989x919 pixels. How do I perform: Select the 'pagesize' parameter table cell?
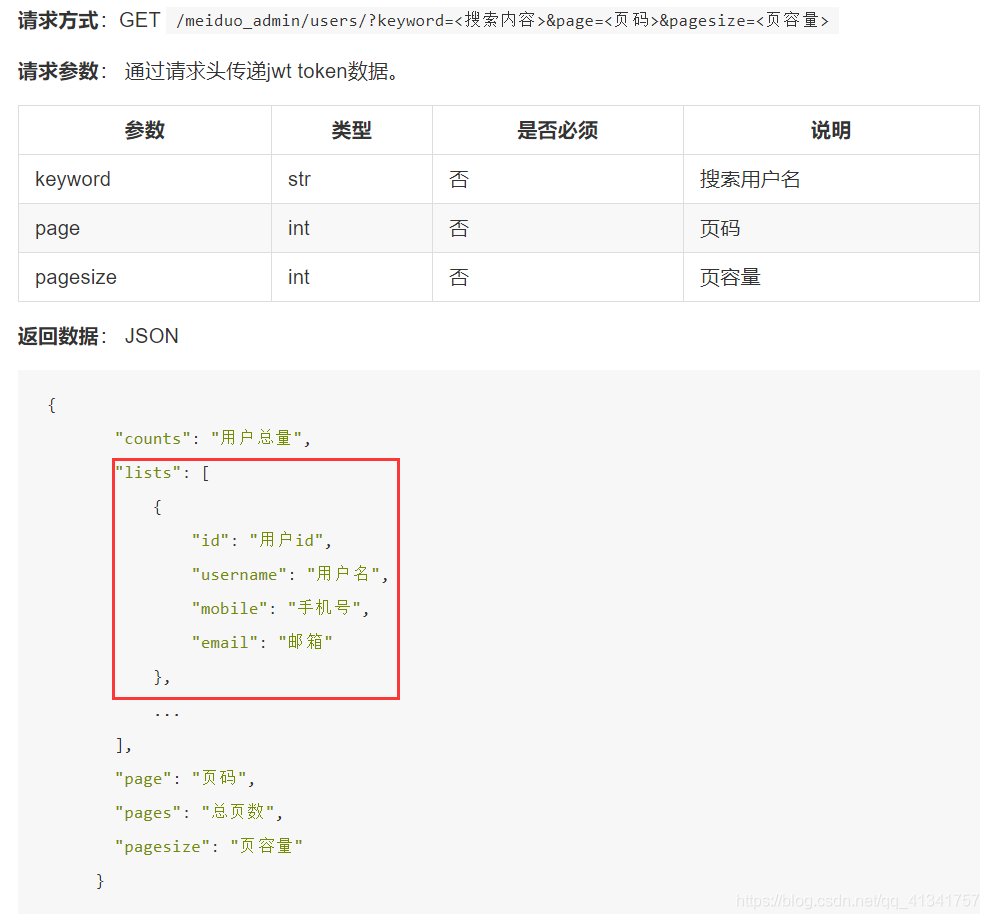pyautogui.click(x=145, y=278)
